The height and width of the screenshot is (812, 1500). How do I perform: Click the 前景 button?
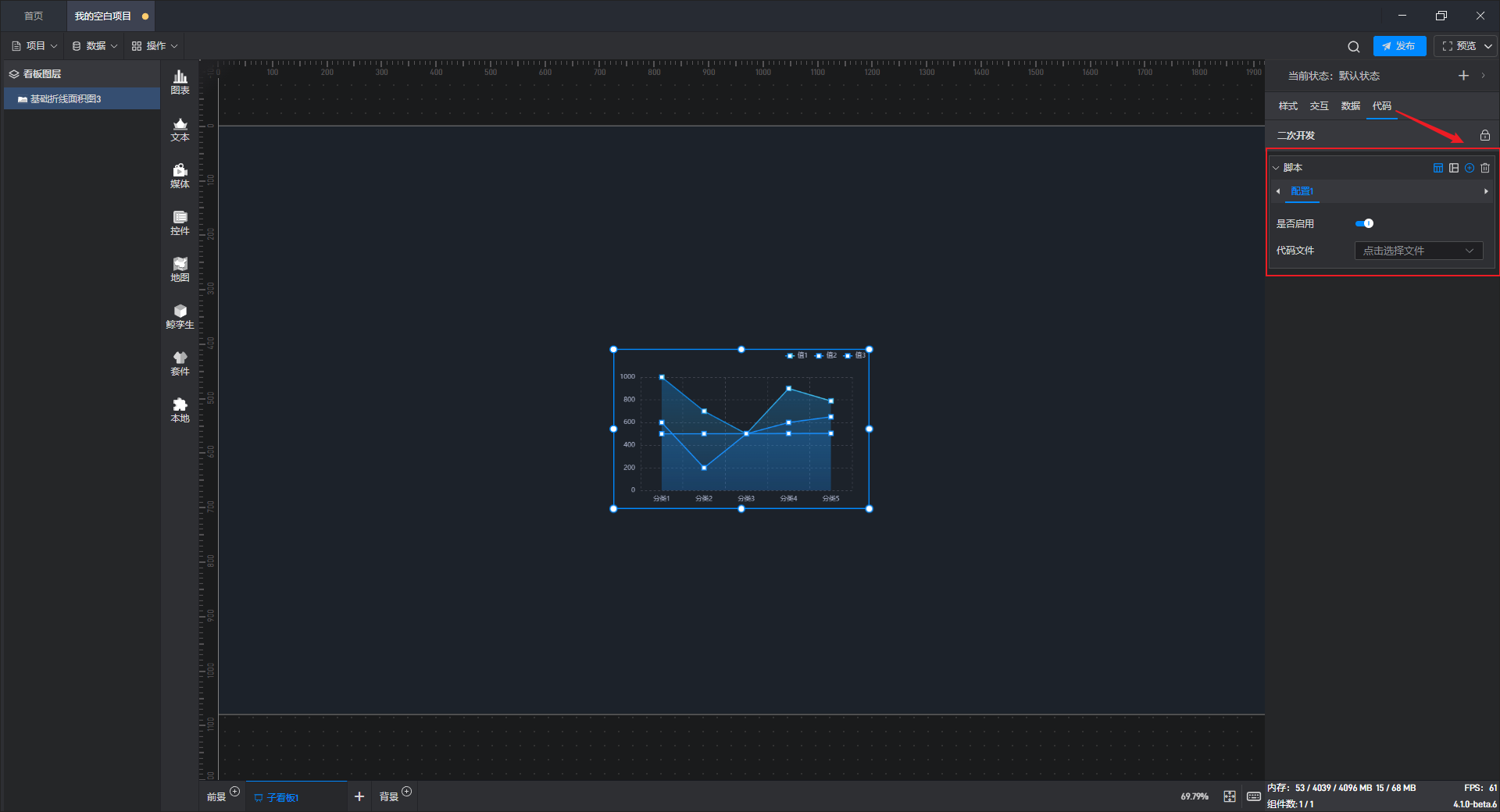point(216,797)
